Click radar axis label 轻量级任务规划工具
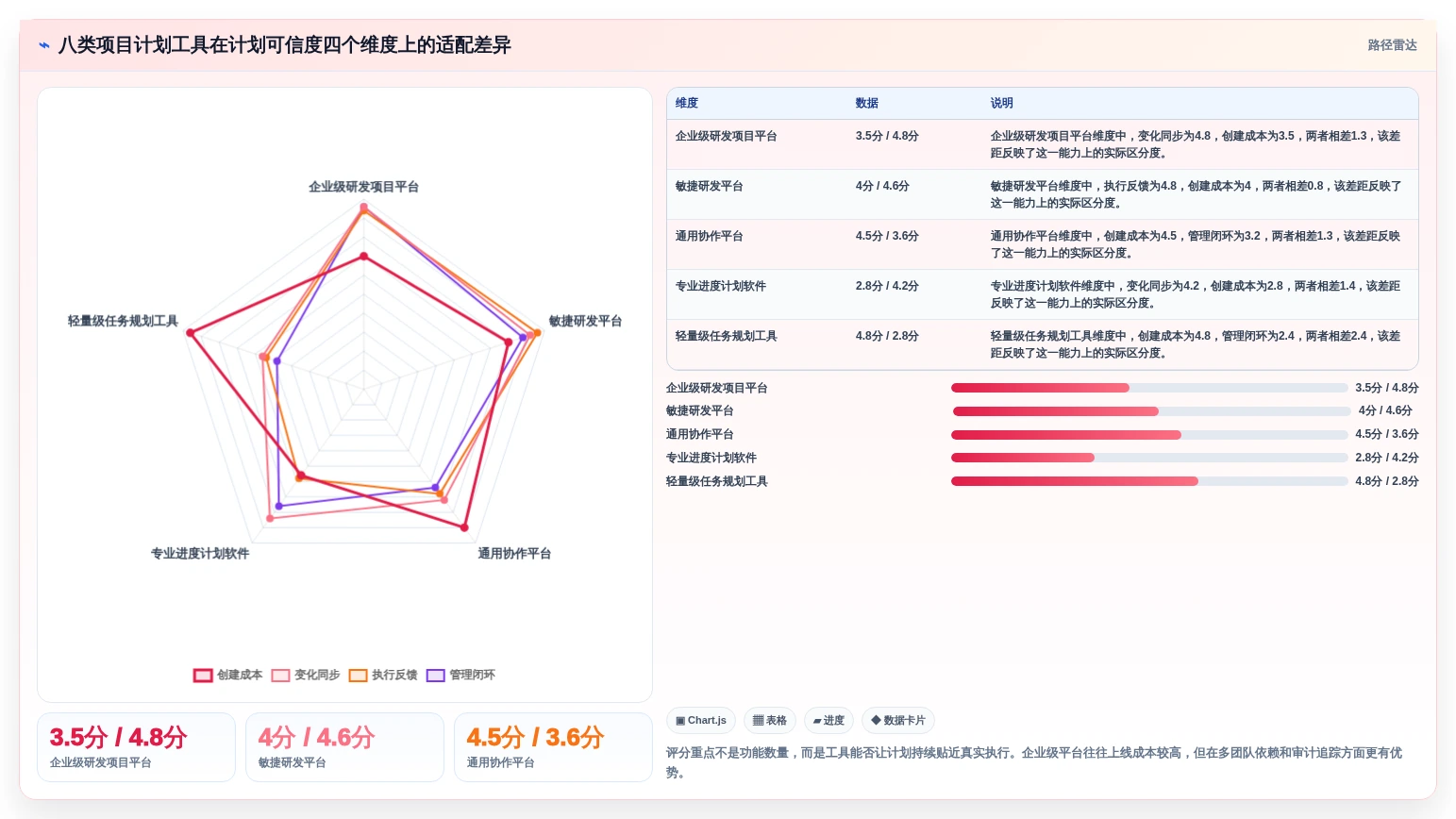The image size is (1456, 819). [x=123, y=322]
